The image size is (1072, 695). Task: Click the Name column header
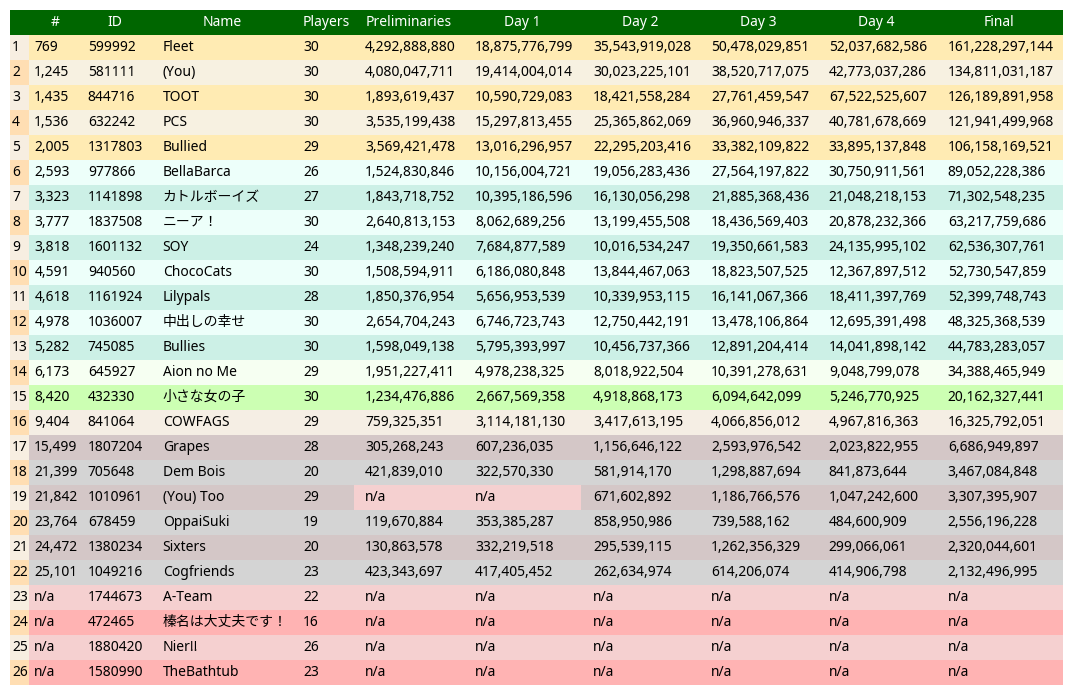pyautogui.click(x=222, y=21)
